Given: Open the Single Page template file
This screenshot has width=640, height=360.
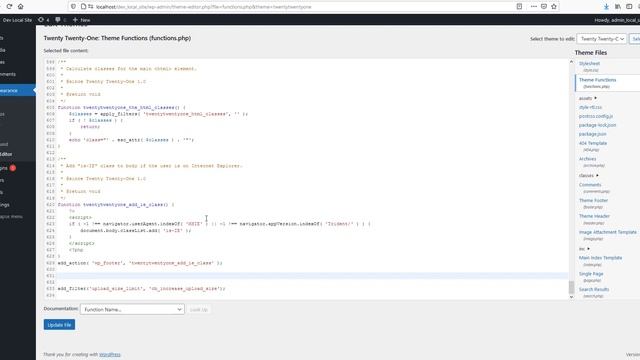Looking at the screenshot, I should tap(591, 274).
